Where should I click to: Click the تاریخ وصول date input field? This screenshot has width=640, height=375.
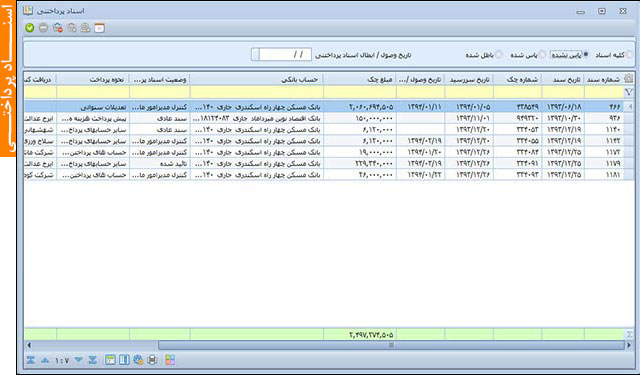point(285,54)
